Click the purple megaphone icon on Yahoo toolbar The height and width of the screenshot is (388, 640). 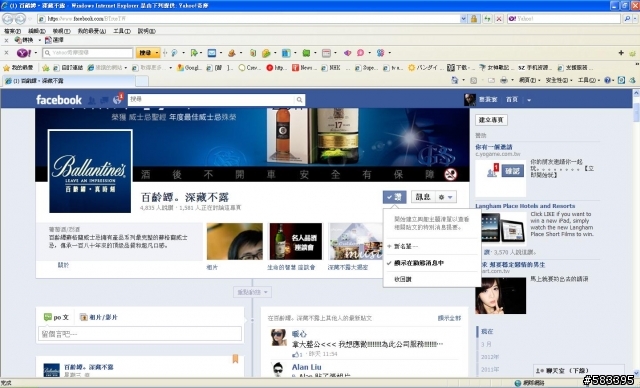point(347,53)
